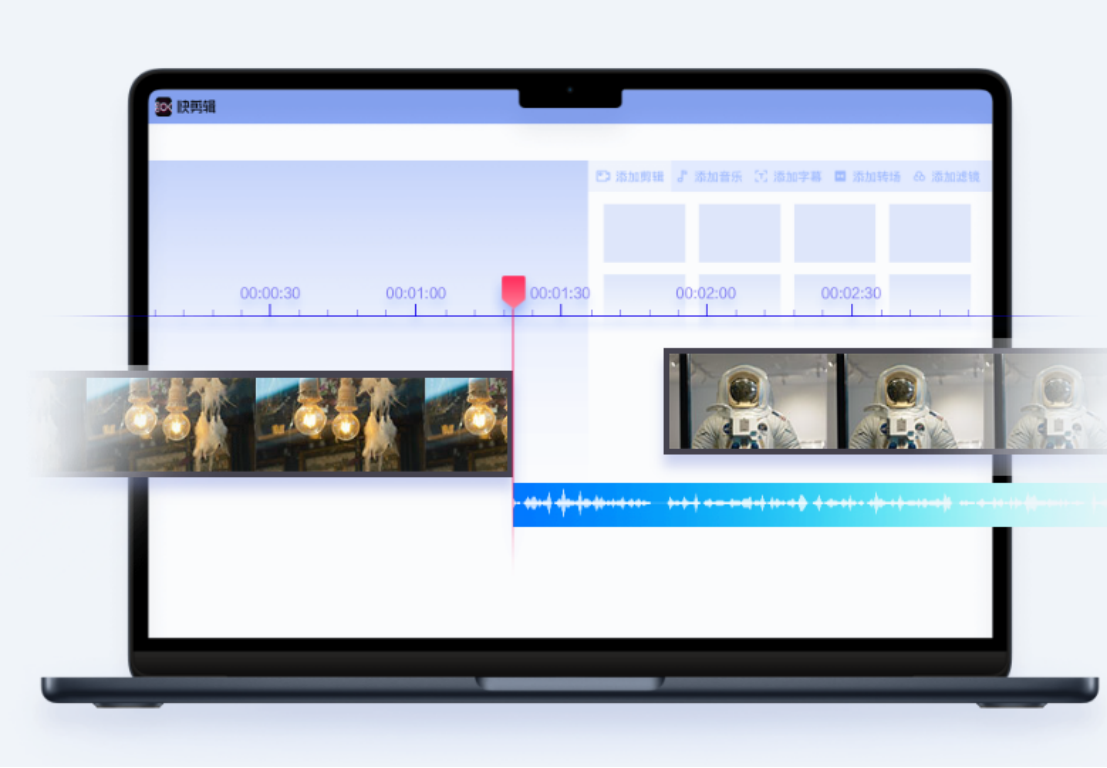Click the 00:01:30 timeline label

(561, 293)
